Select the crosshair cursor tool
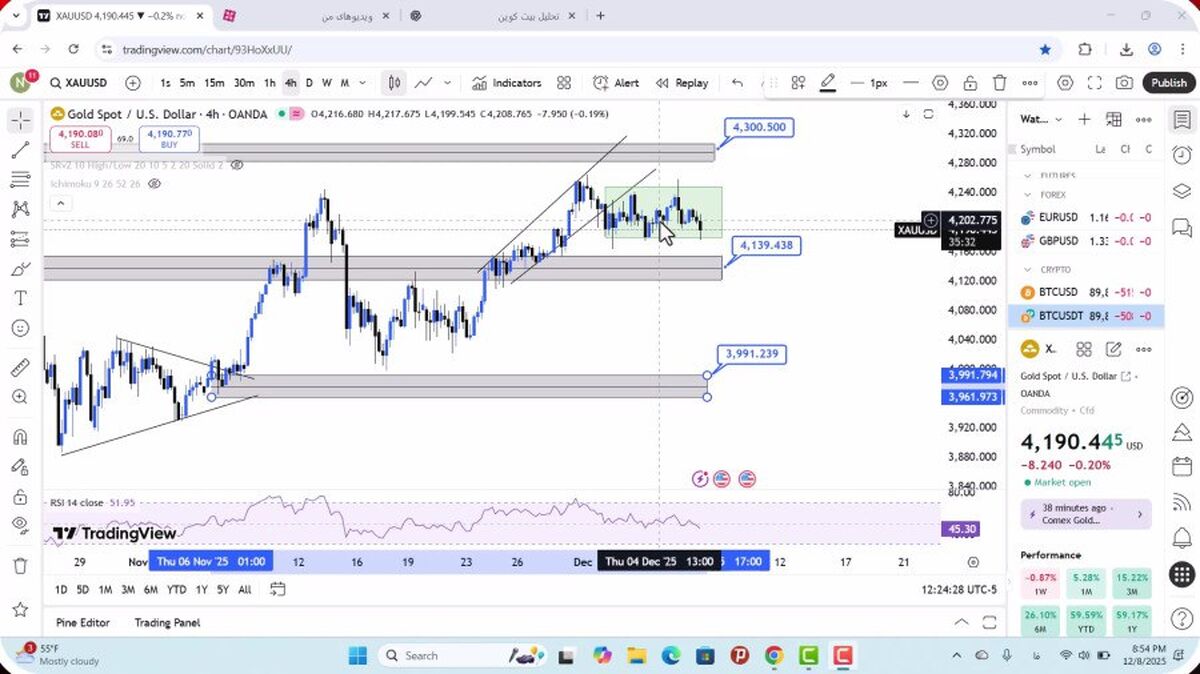Screen dimensions: 1200x674 20,121
